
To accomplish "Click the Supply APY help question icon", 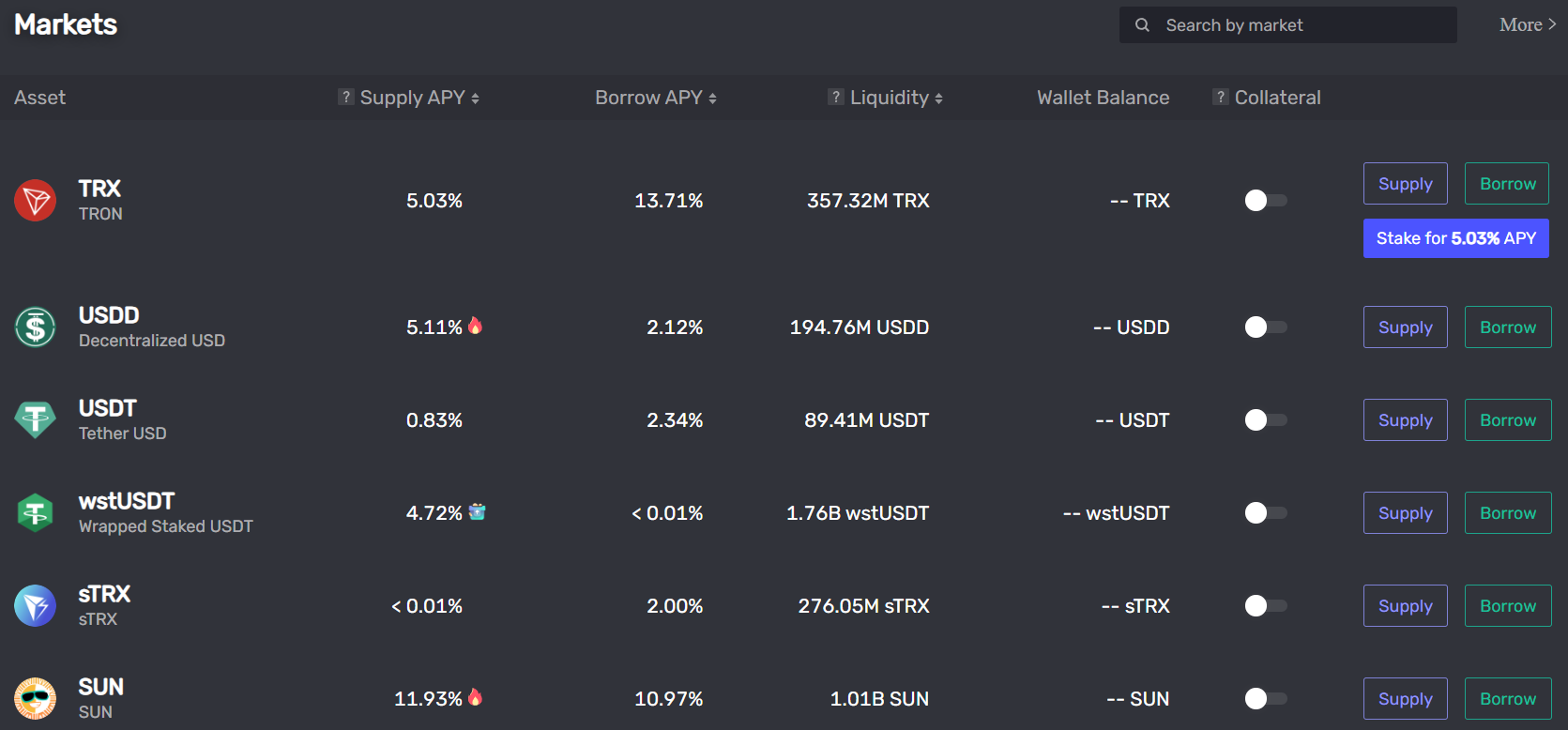I will [346, 97].
